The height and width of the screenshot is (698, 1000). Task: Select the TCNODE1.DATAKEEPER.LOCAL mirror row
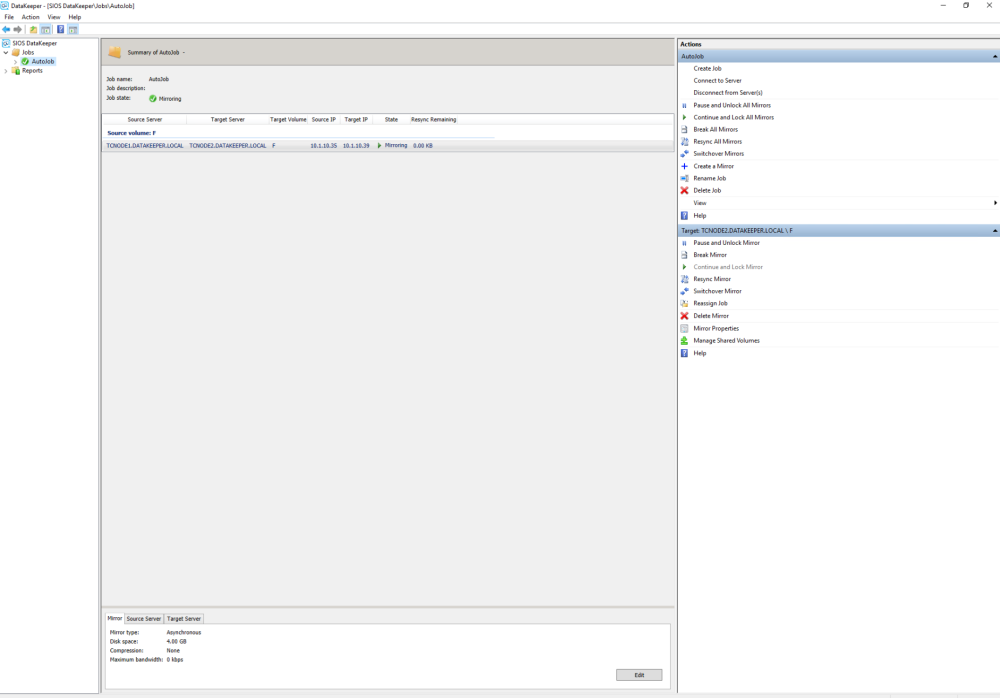(x=388, y=145)
